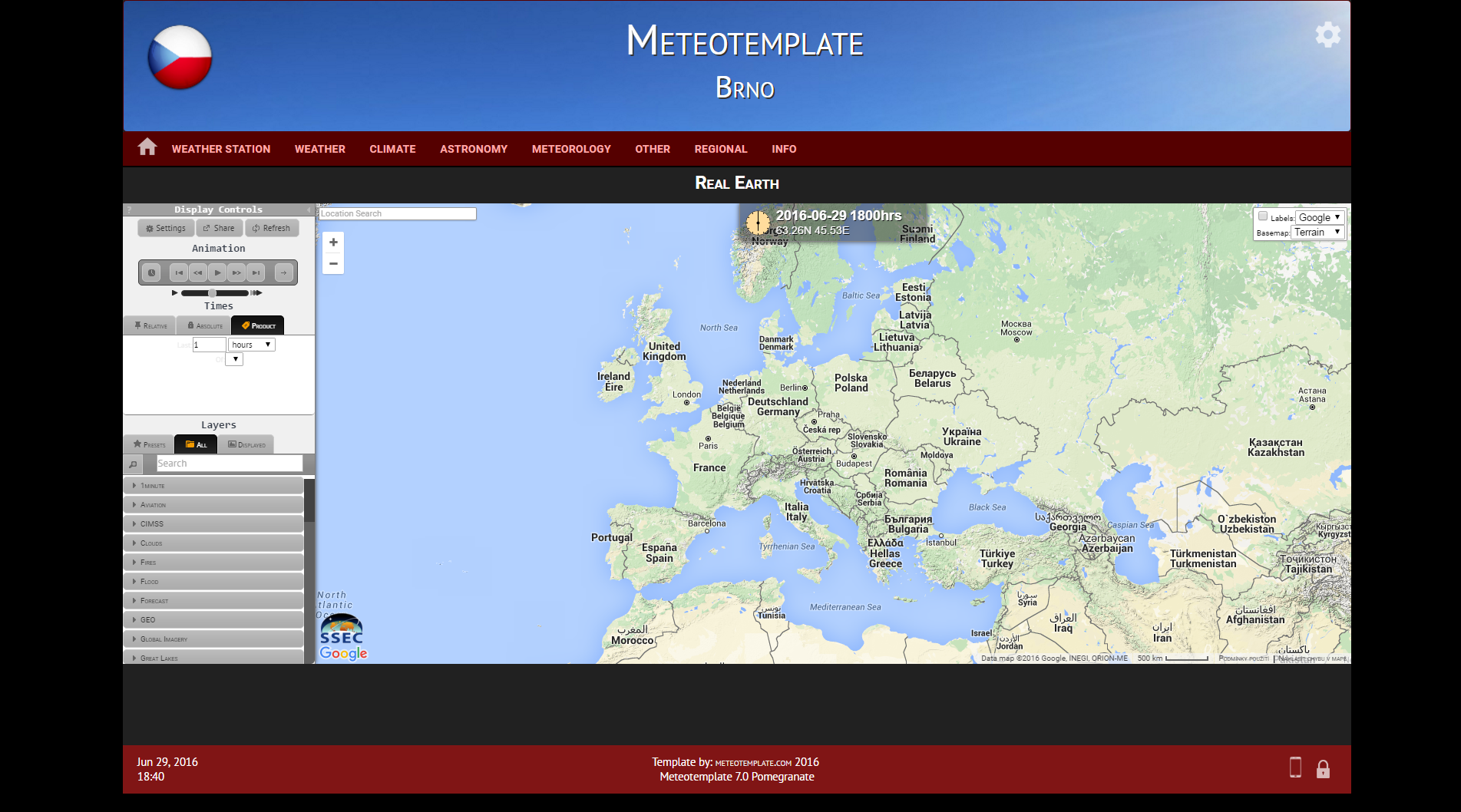Open the Settings panel in Display Controls

click(165, 228)
